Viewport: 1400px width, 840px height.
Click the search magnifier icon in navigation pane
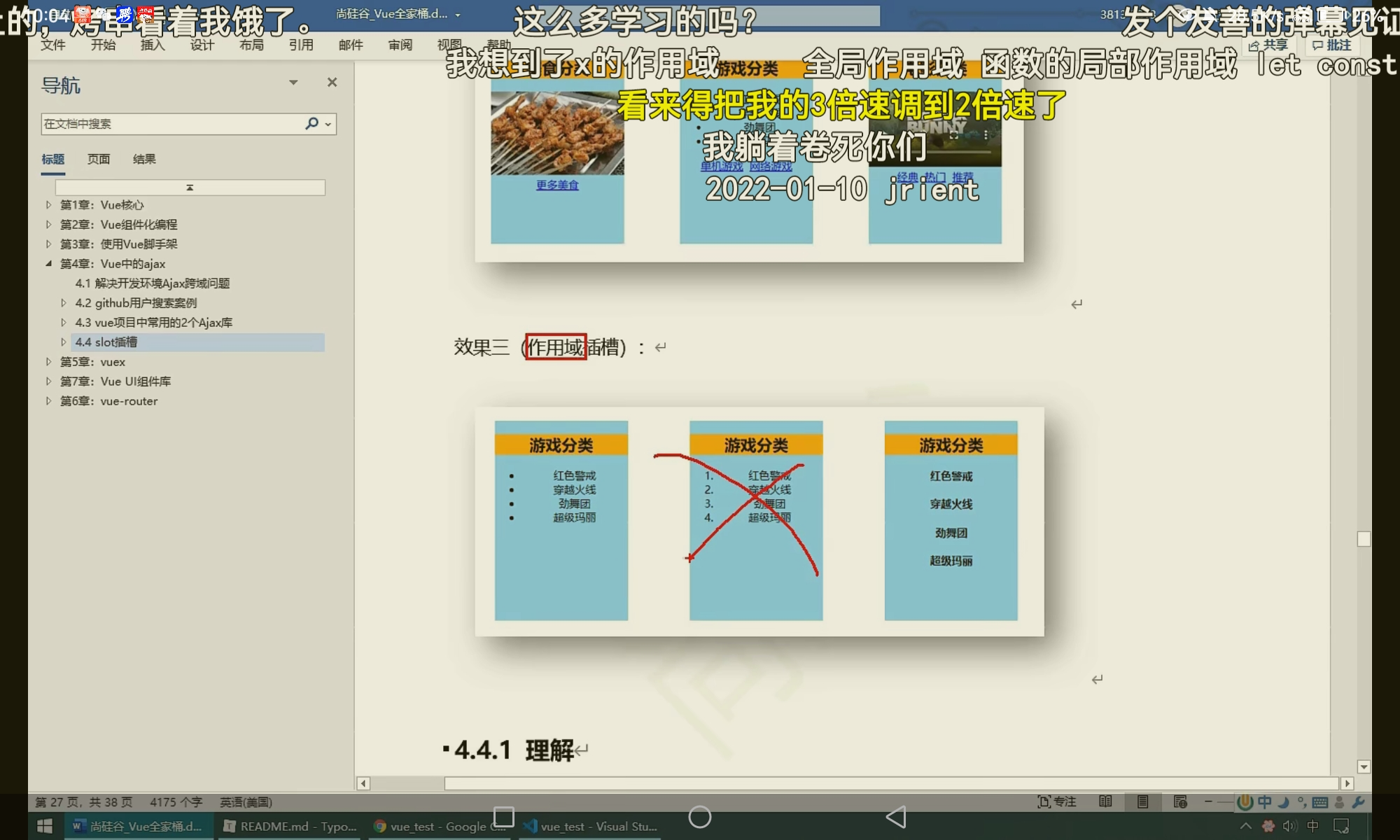[311, 123]
